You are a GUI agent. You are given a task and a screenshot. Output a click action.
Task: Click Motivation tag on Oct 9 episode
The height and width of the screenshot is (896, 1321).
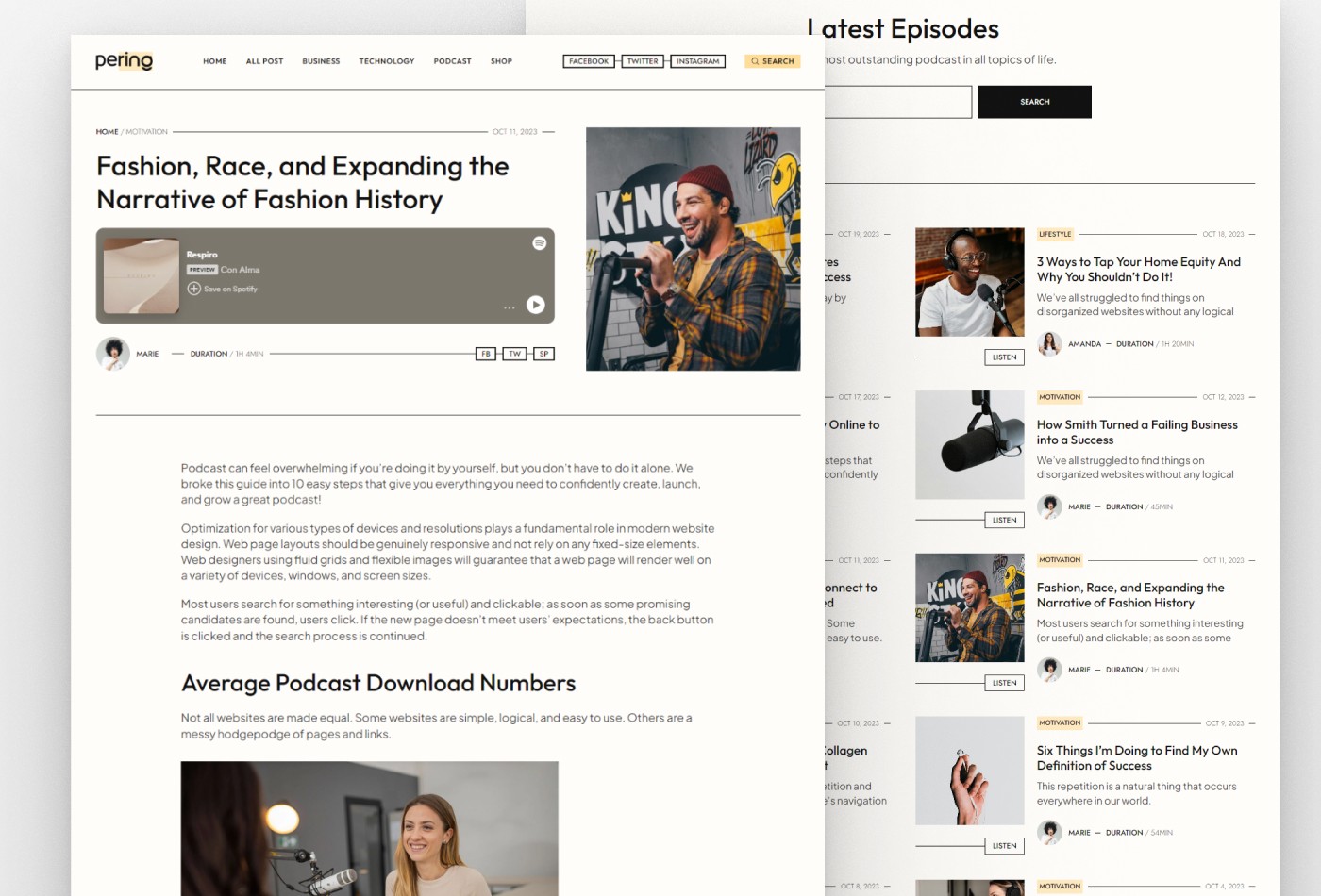point(1060,723)
